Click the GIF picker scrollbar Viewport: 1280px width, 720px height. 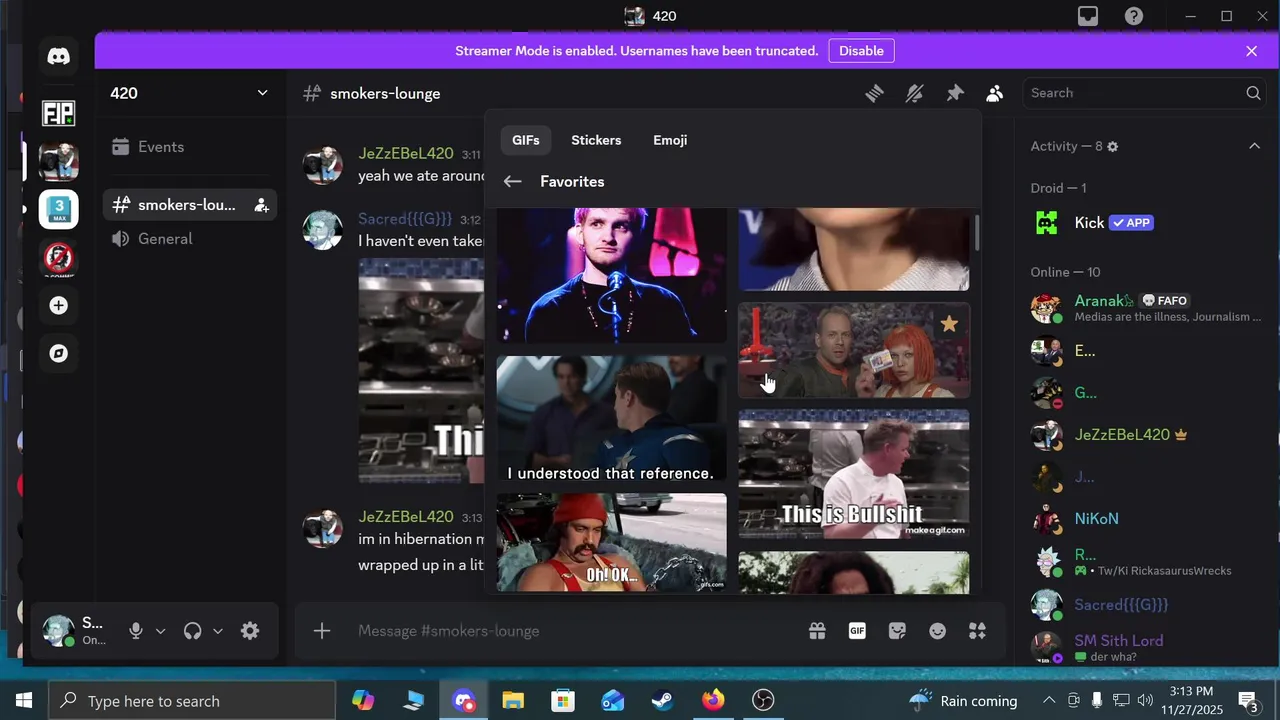tap(976, 232)
